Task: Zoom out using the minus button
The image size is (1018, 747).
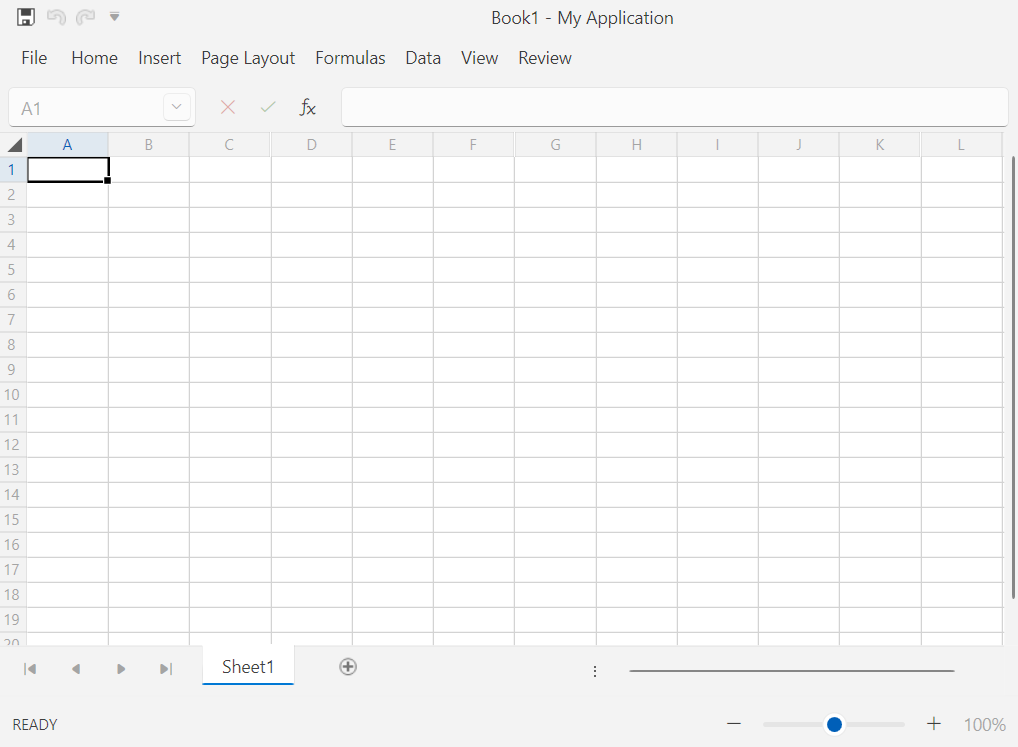Action: [734, 724]
